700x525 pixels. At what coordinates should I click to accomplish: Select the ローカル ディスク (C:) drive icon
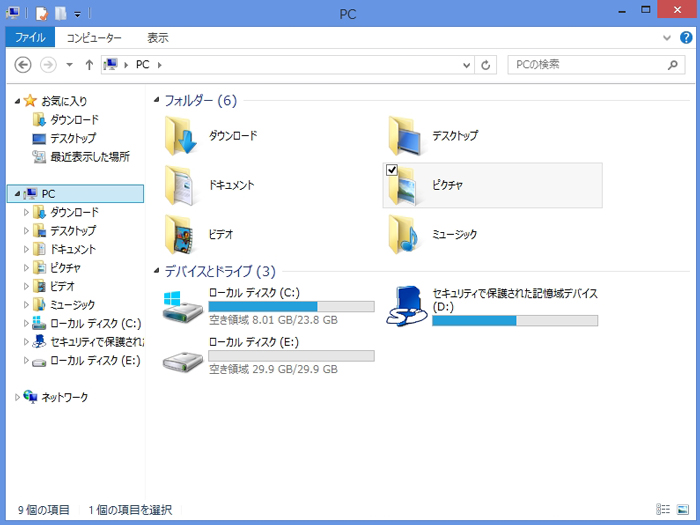pyautogui.click(x=183, y=307)
